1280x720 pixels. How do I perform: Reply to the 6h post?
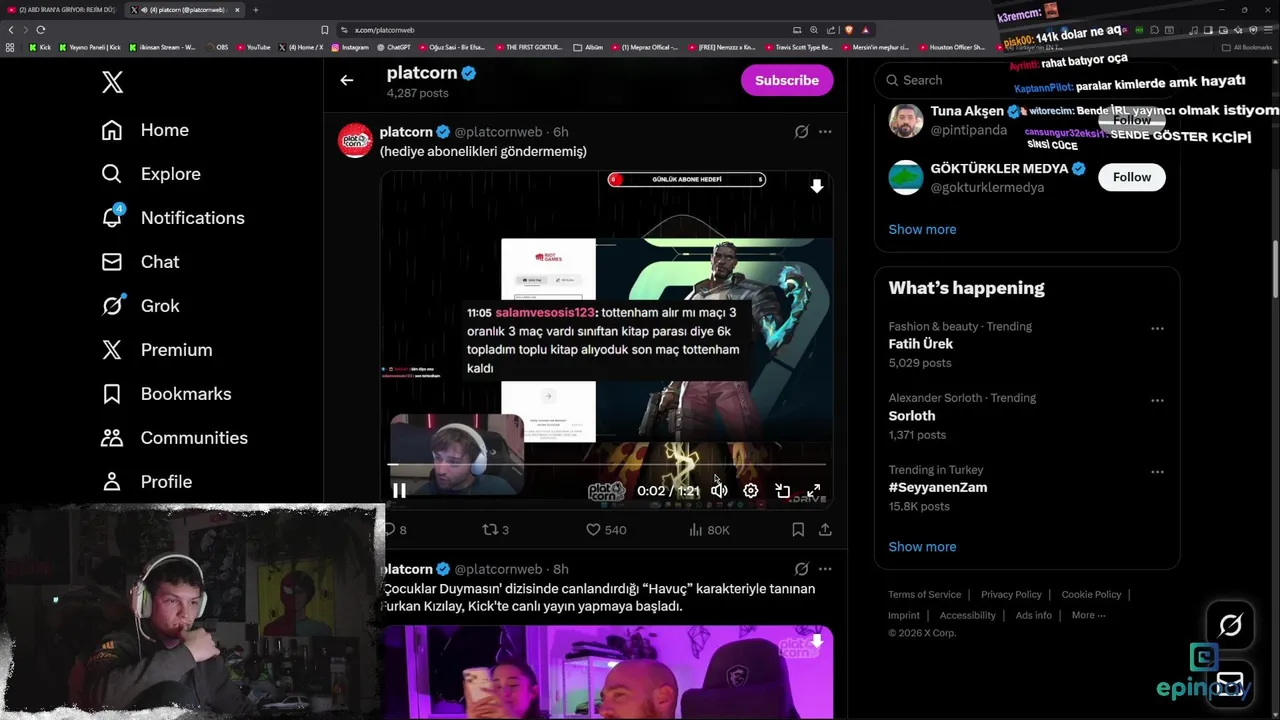point(396,530)
